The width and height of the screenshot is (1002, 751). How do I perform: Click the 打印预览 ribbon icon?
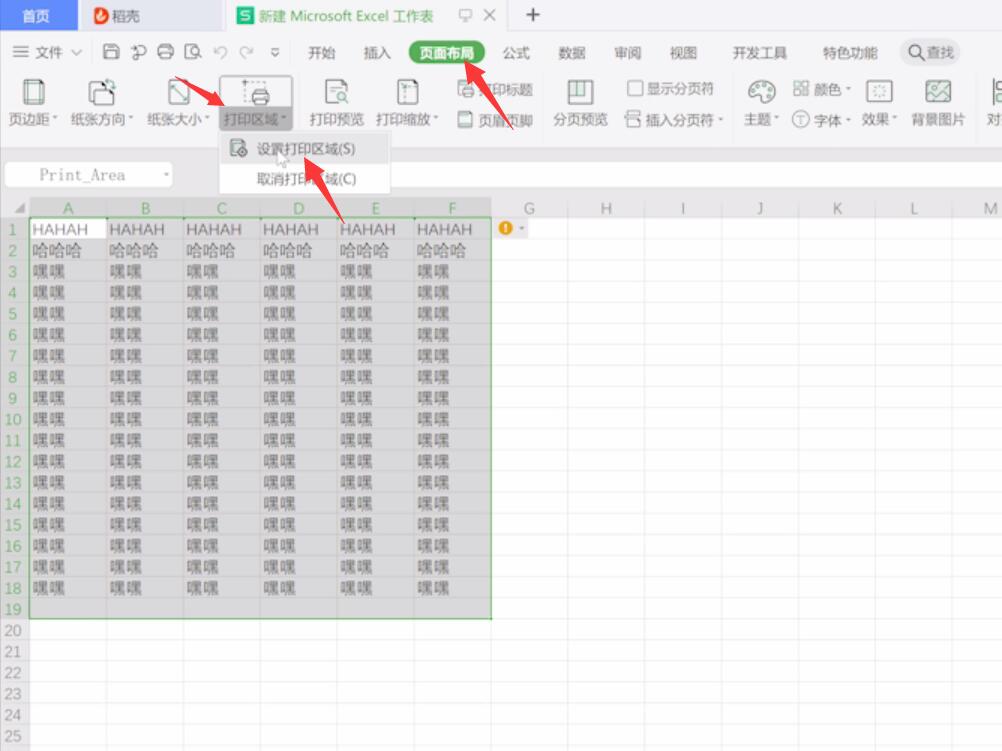[336, 102]
